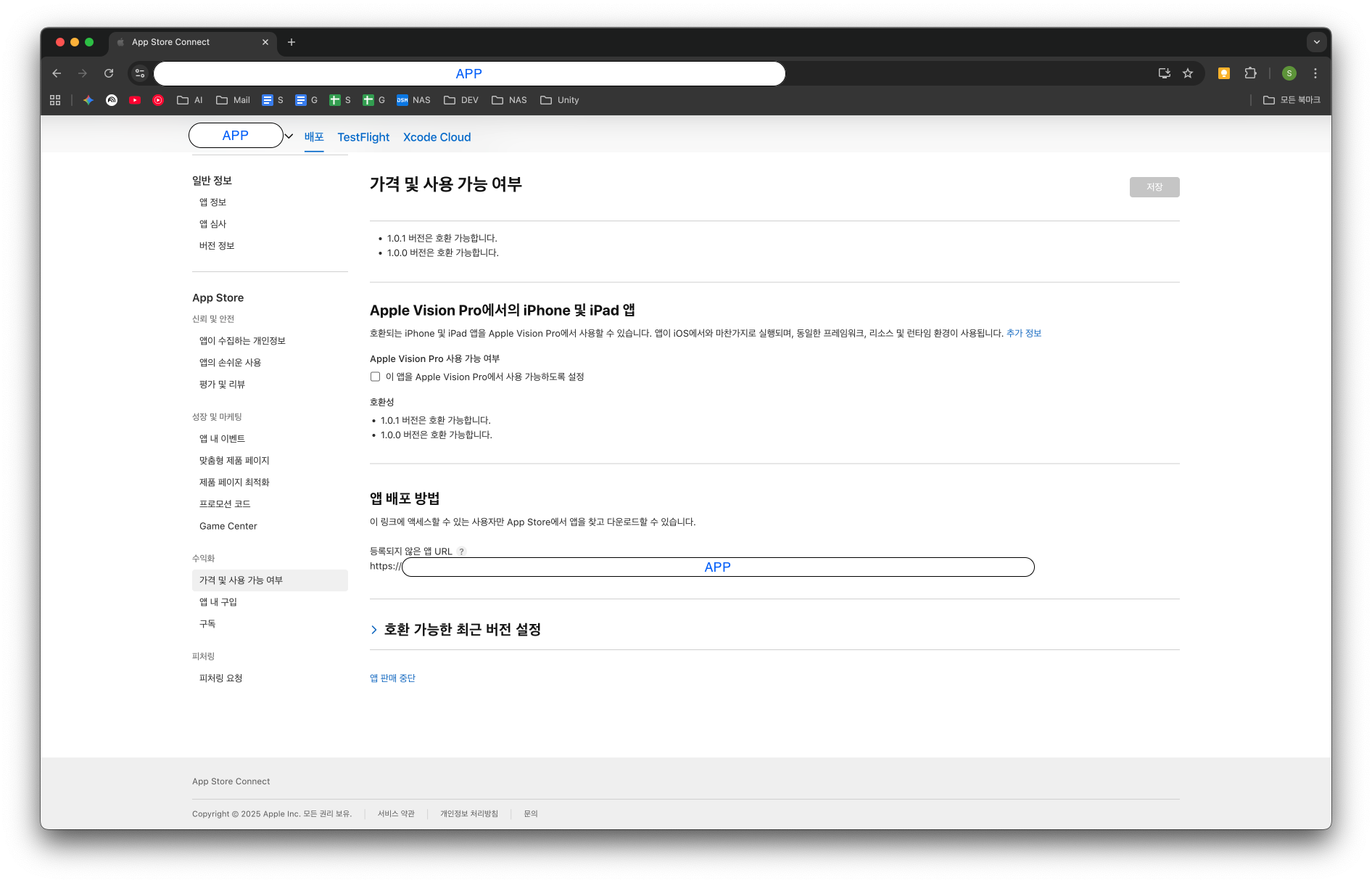
Task: Open the 모든 북마크 folder
Action: point(1292,100)
